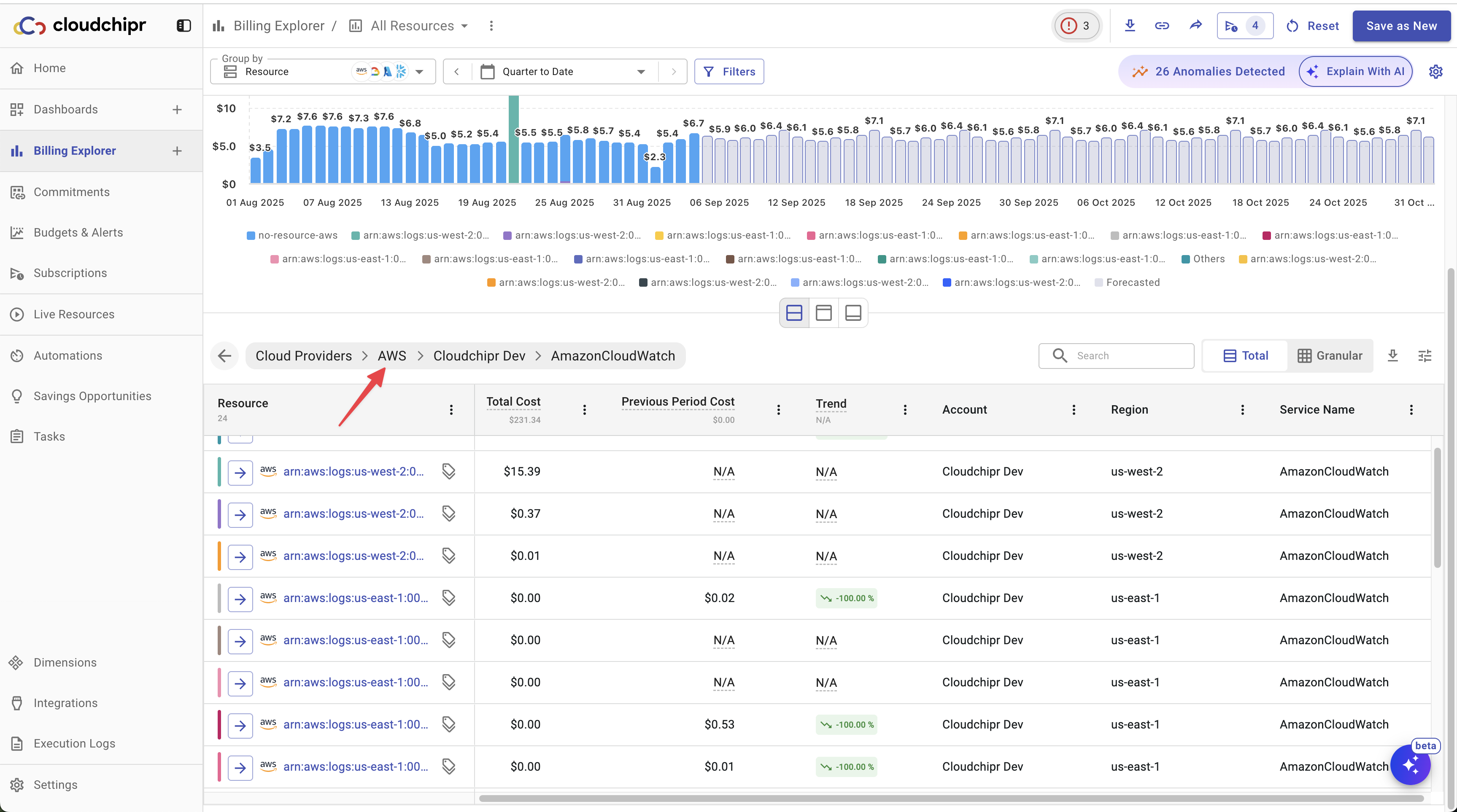Switch to table-only layout view
Screen dimensions: 1457x812
point(853,313)
